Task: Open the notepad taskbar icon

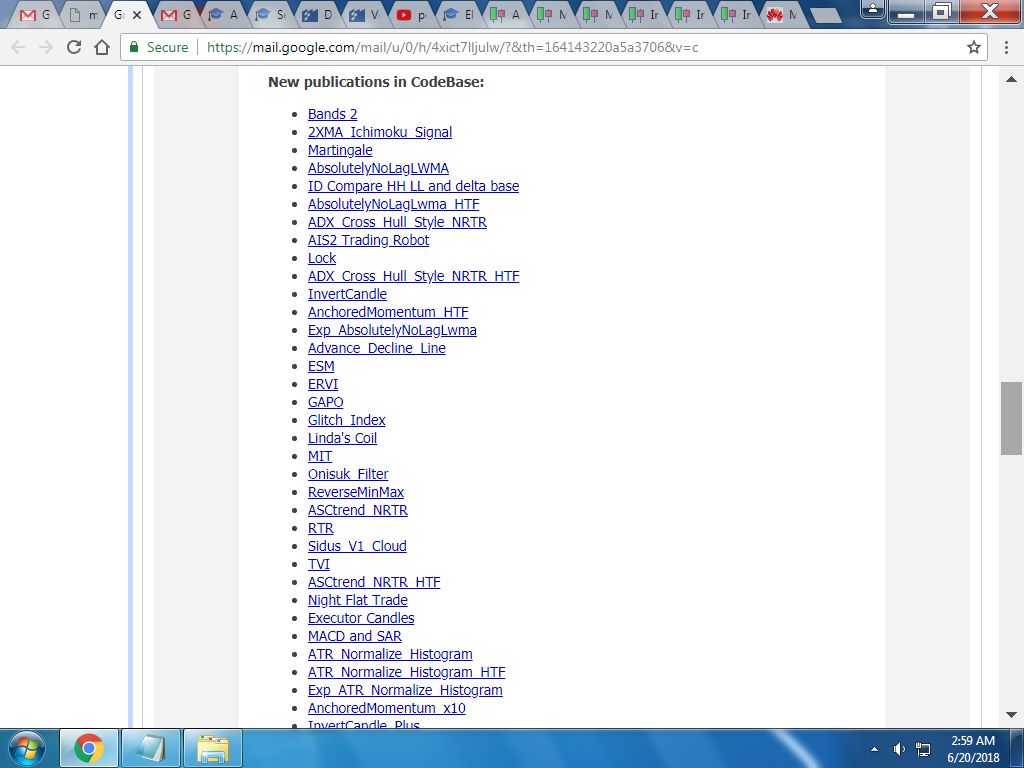Action: [x=151, y=748]
